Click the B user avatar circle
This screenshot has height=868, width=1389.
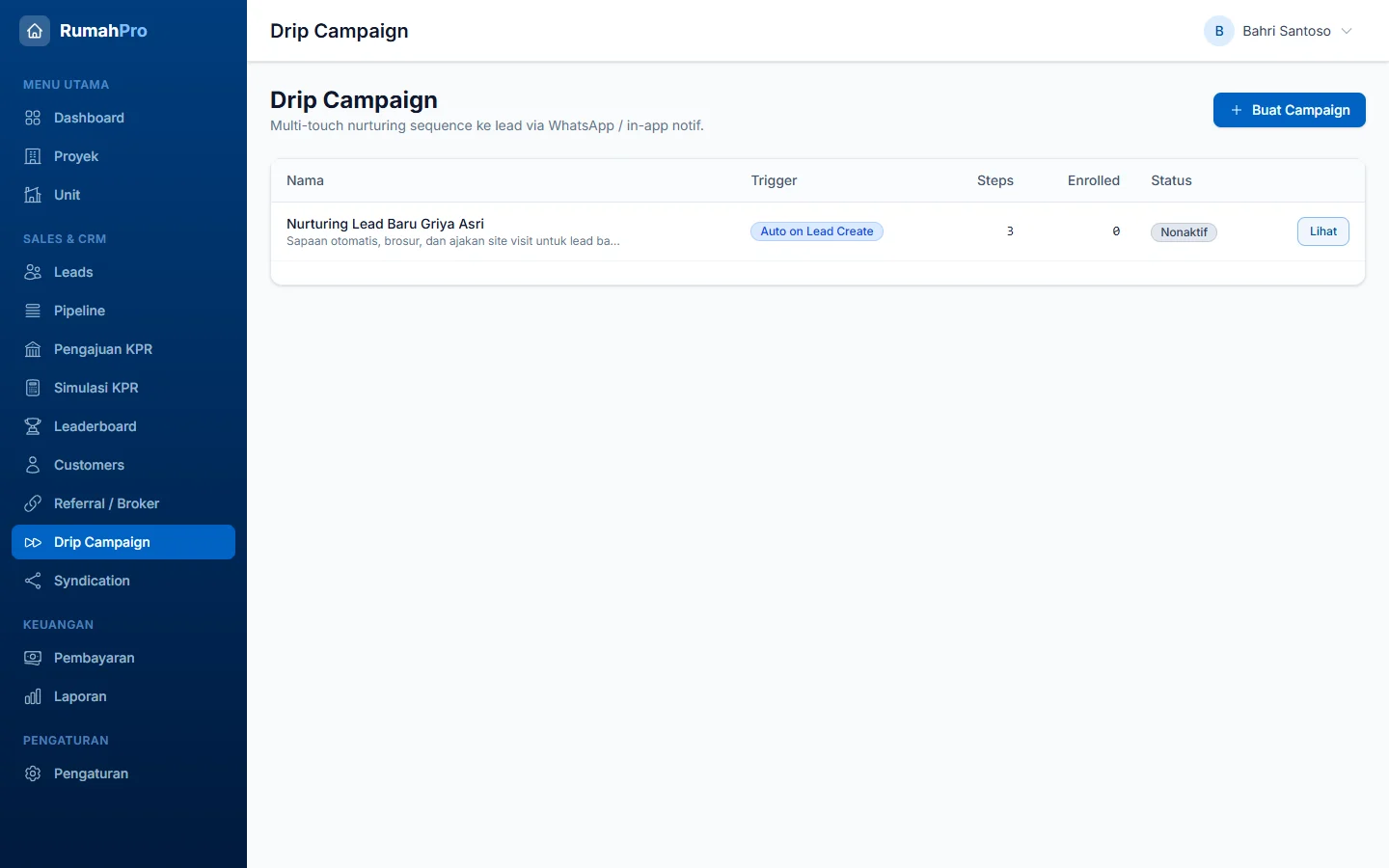pos(1219,31)
